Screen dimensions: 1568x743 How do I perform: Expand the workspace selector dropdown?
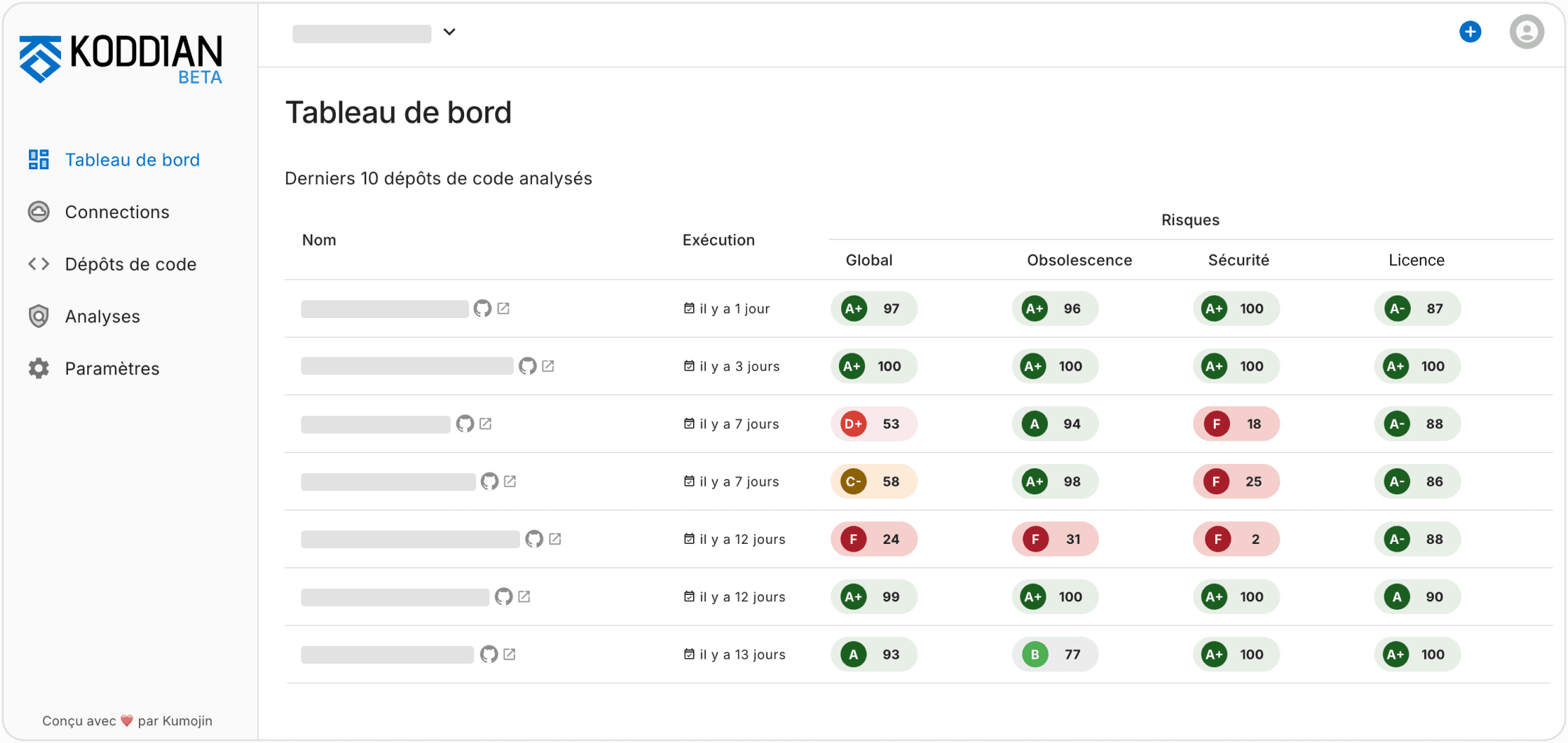[x=449, y=33]
